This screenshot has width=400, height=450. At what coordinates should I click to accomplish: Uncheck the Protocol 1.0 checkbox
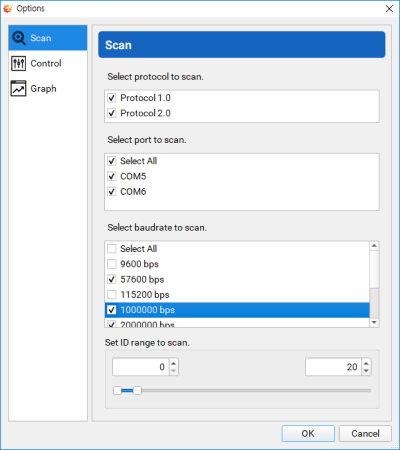tap(112, 98)
